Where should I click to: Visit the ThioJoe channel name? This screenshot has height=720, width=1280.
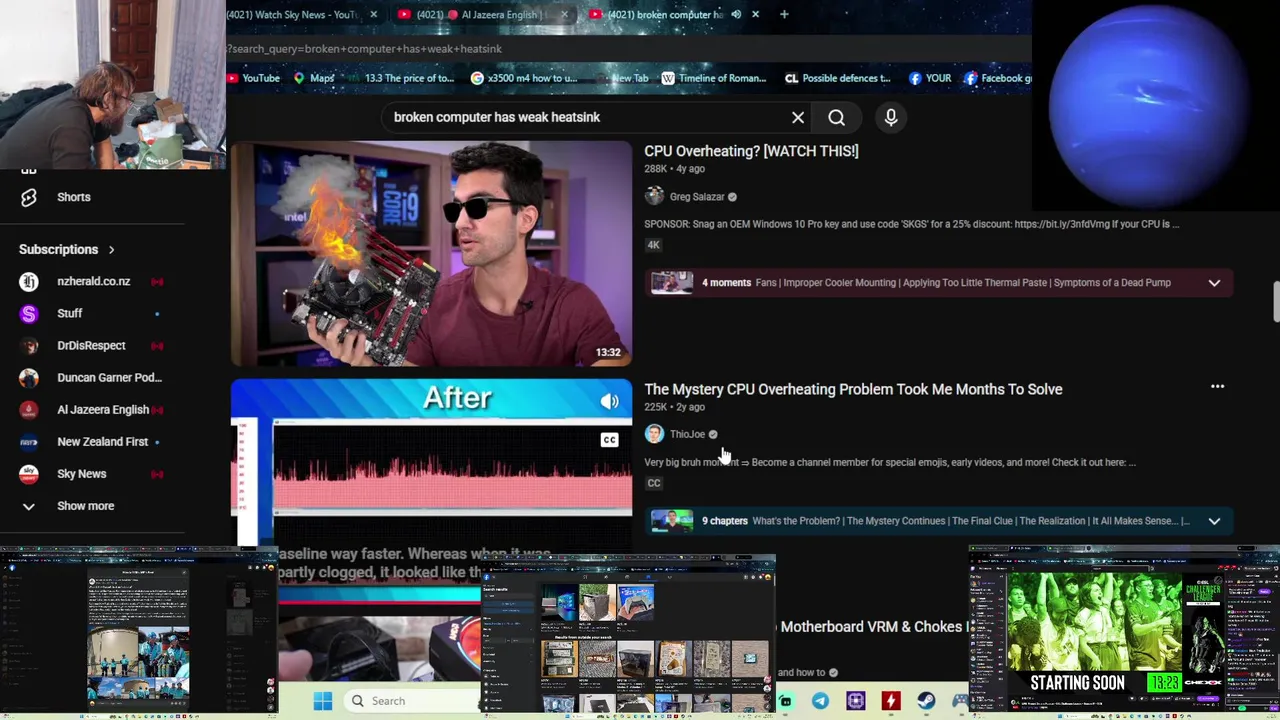[x=687, y=434]
